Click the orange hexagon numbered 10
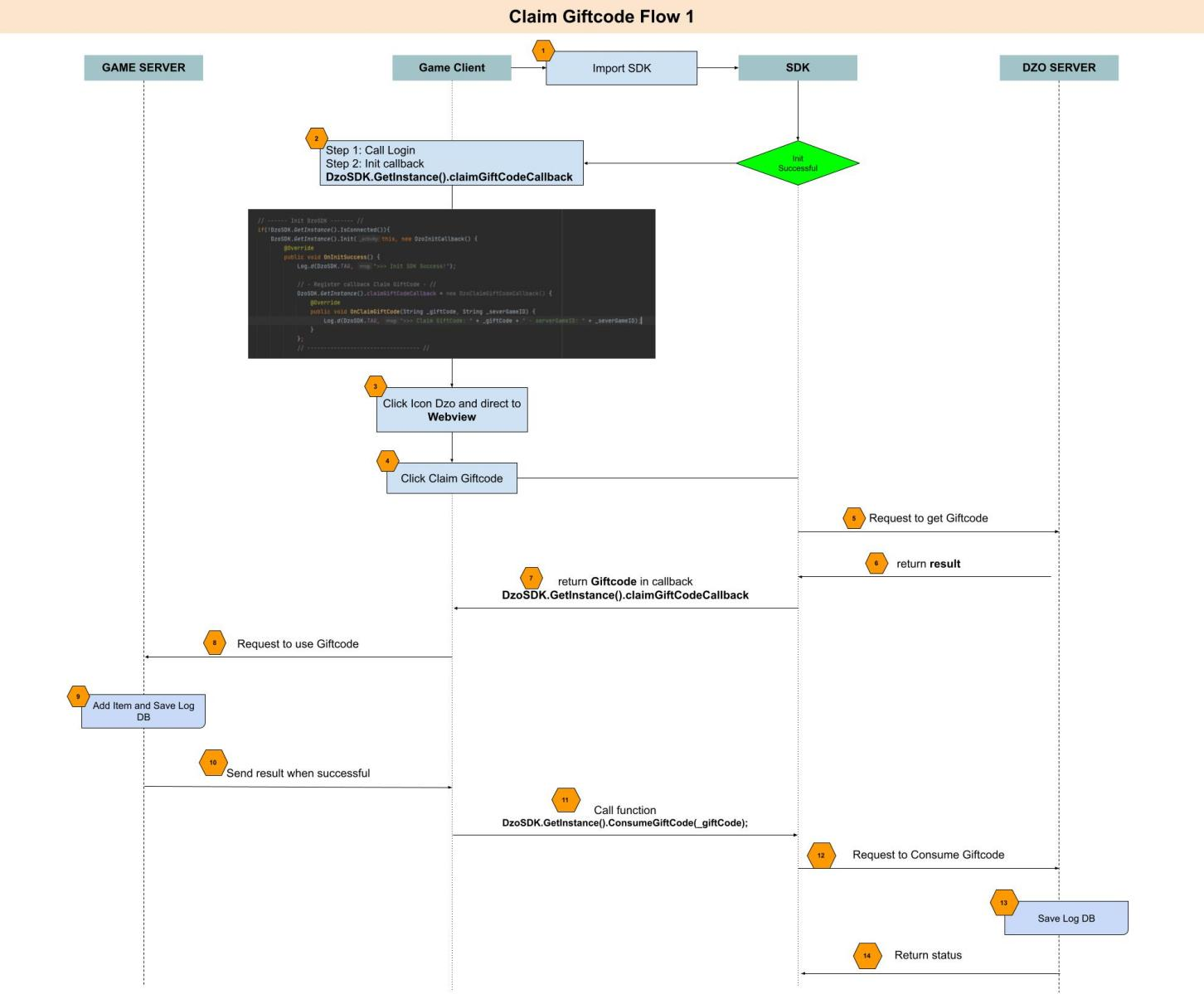The width and height of the screenshot is (1204, 994). (213, 763)
